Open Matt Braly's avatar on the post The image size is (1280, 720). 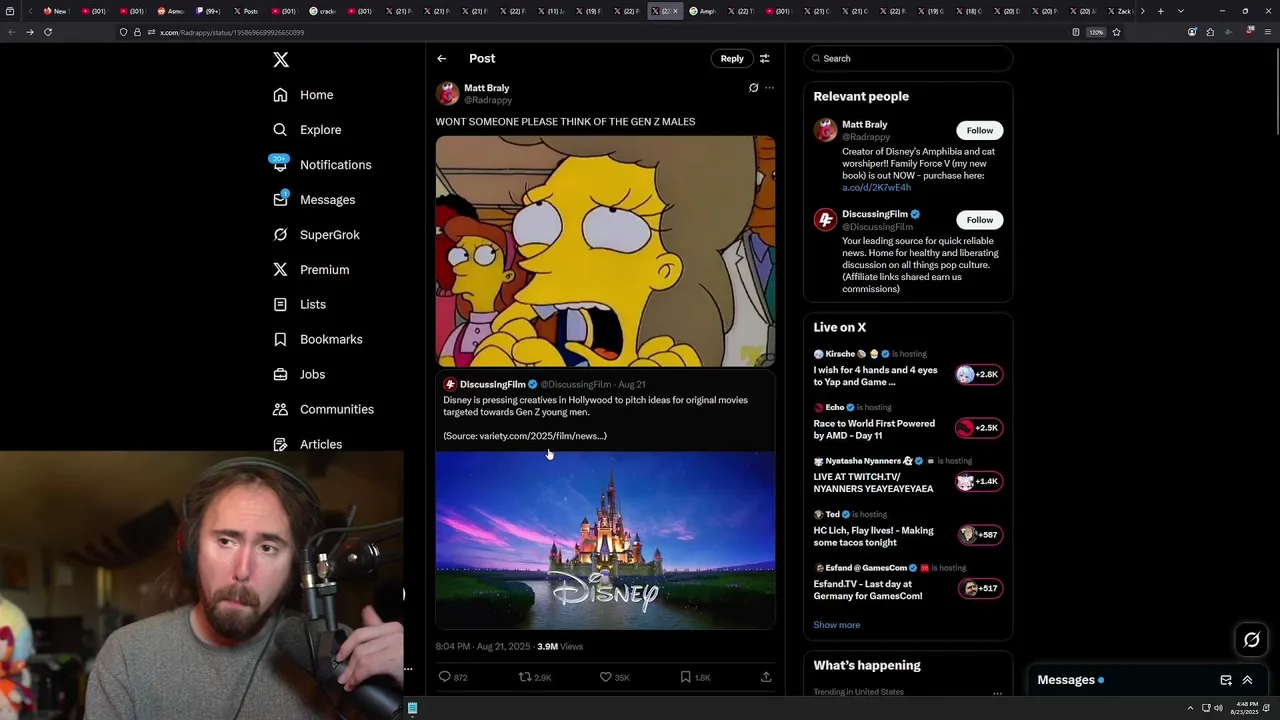(447, 94)
